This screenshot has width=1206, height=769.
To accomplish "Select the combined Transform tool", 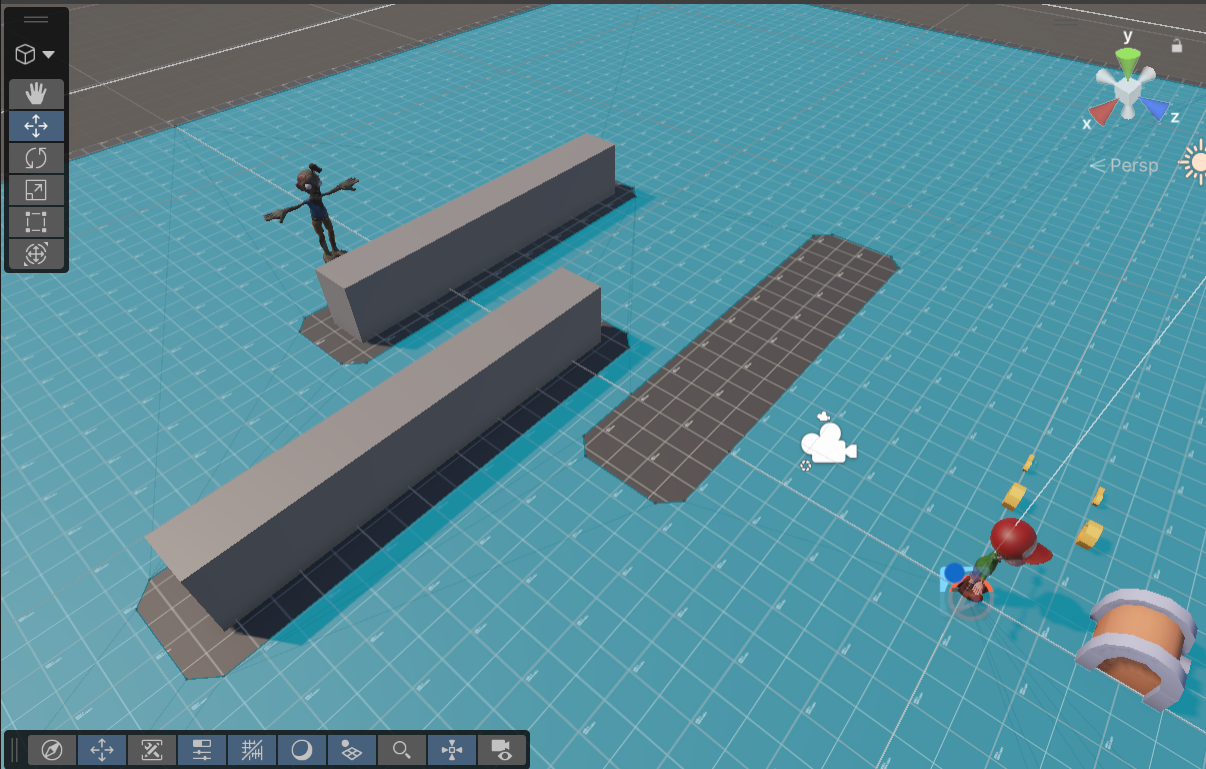I will point(36,254).
